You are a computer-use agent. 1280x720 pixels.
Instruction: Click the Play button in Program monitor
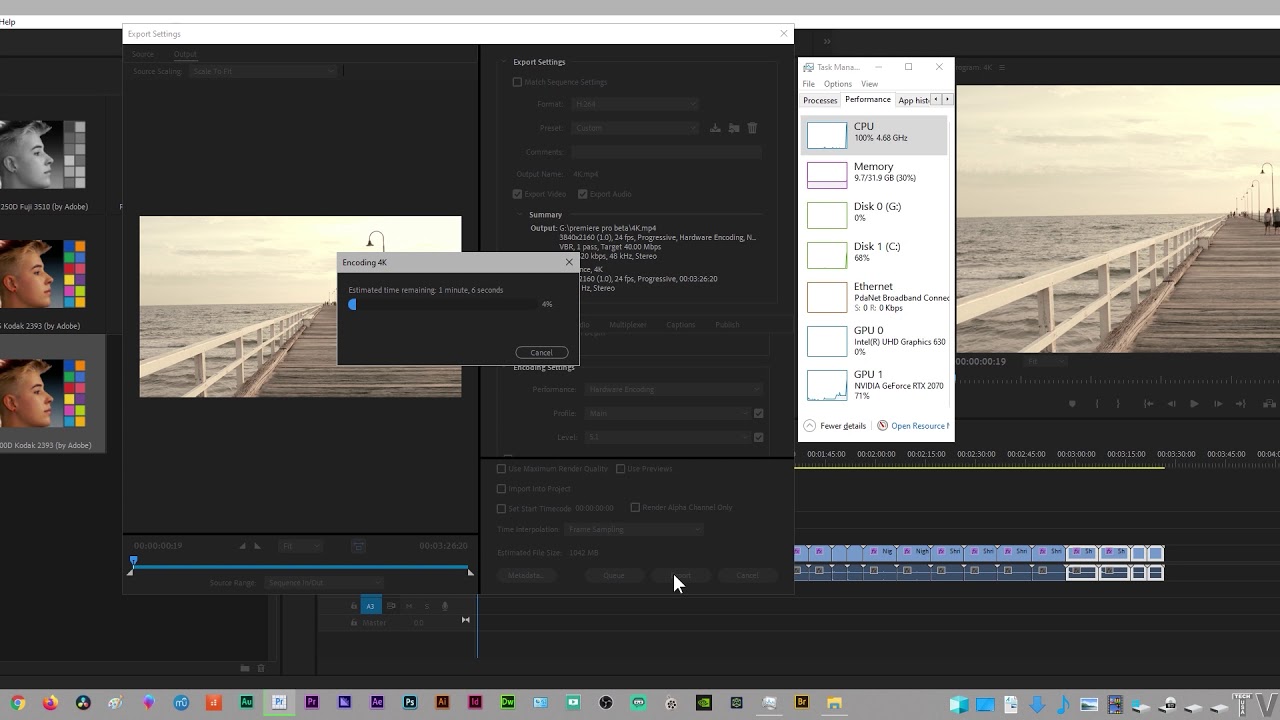(1194, 404)
